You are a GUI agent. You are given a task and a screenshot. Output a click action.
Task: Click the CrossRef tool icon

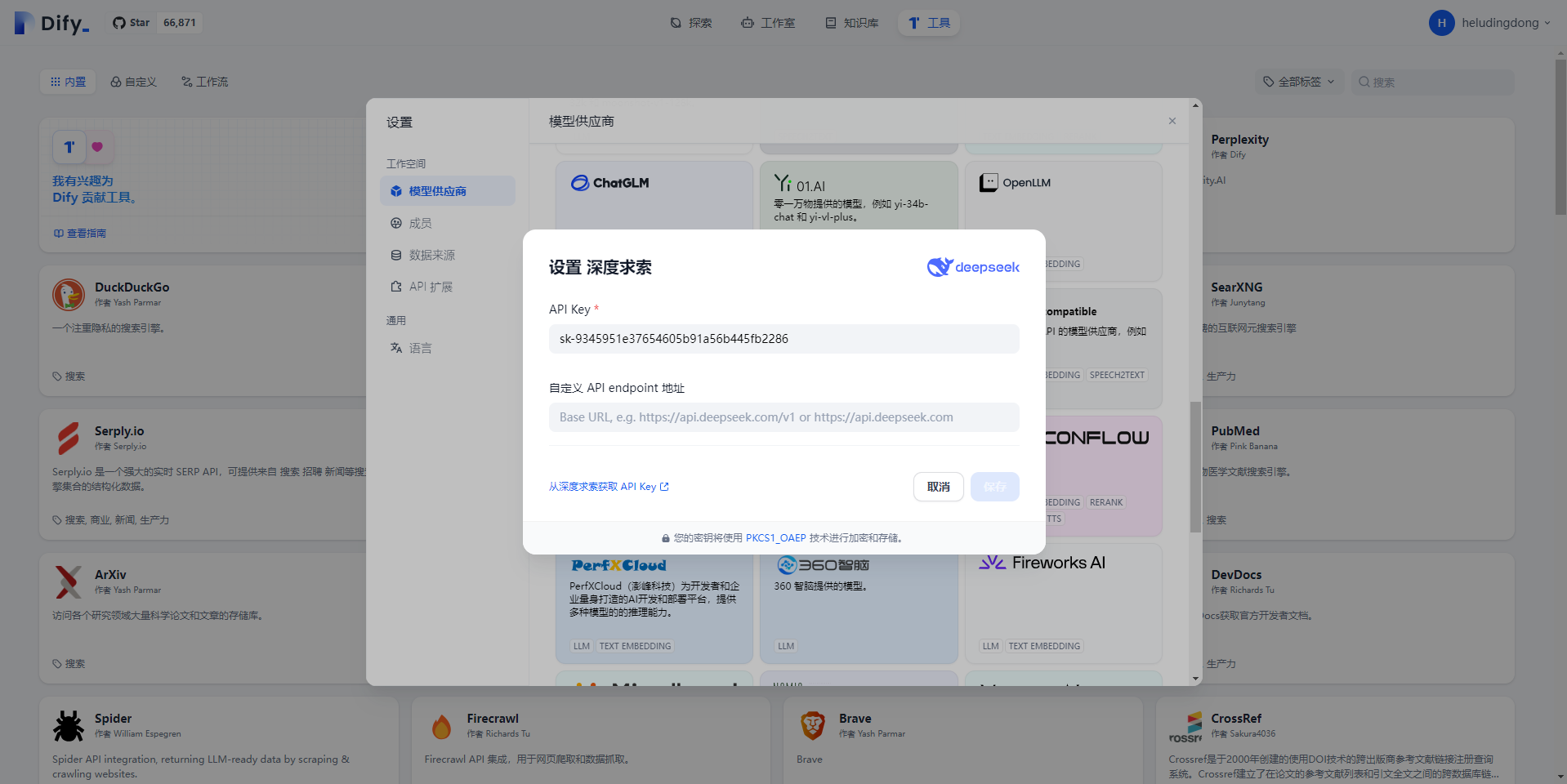(x=1185, y=726)
